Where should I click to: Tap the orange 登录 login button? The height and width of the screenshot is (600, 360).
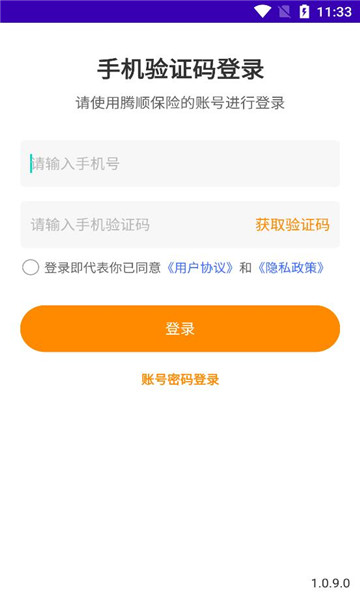180,328
